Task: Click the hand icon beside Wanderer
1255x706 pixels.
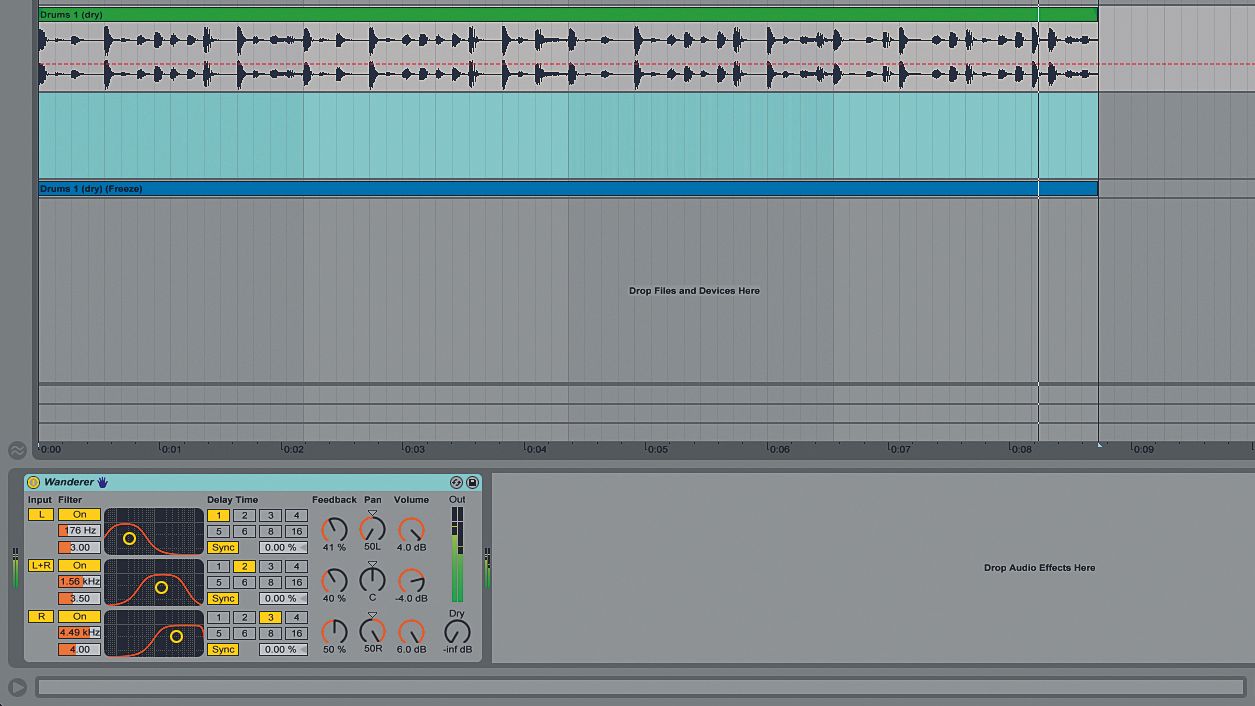Action: (x=102, y=482)
